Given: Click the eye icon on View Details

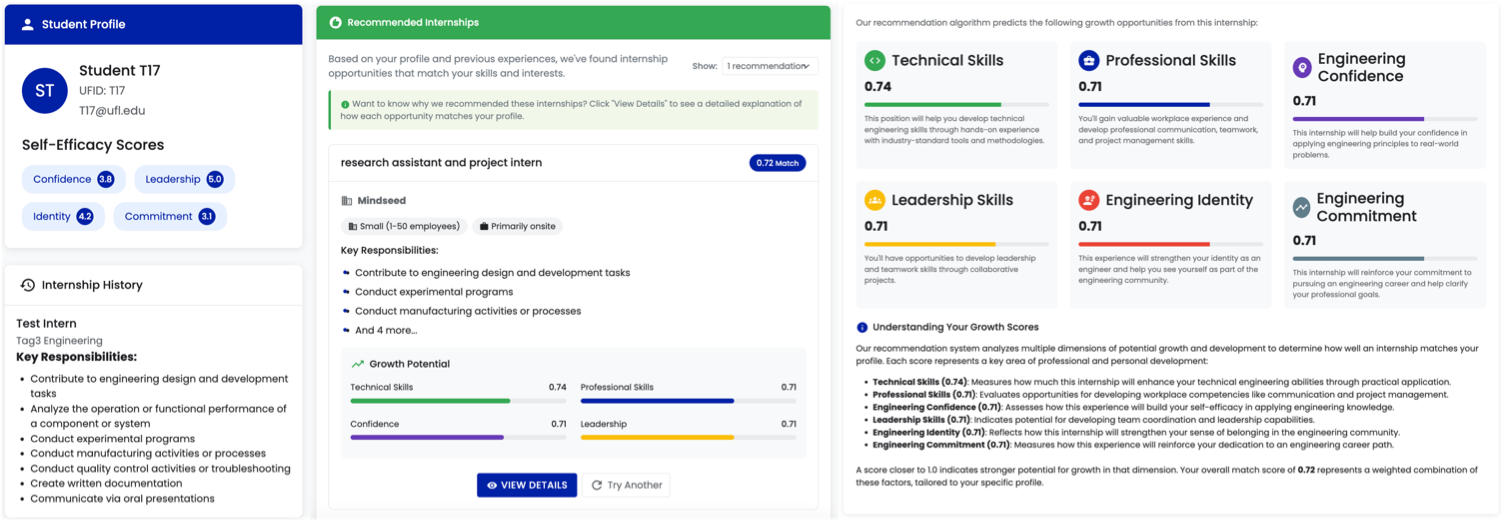Looking at the screenshot, I should click(491, 485).
